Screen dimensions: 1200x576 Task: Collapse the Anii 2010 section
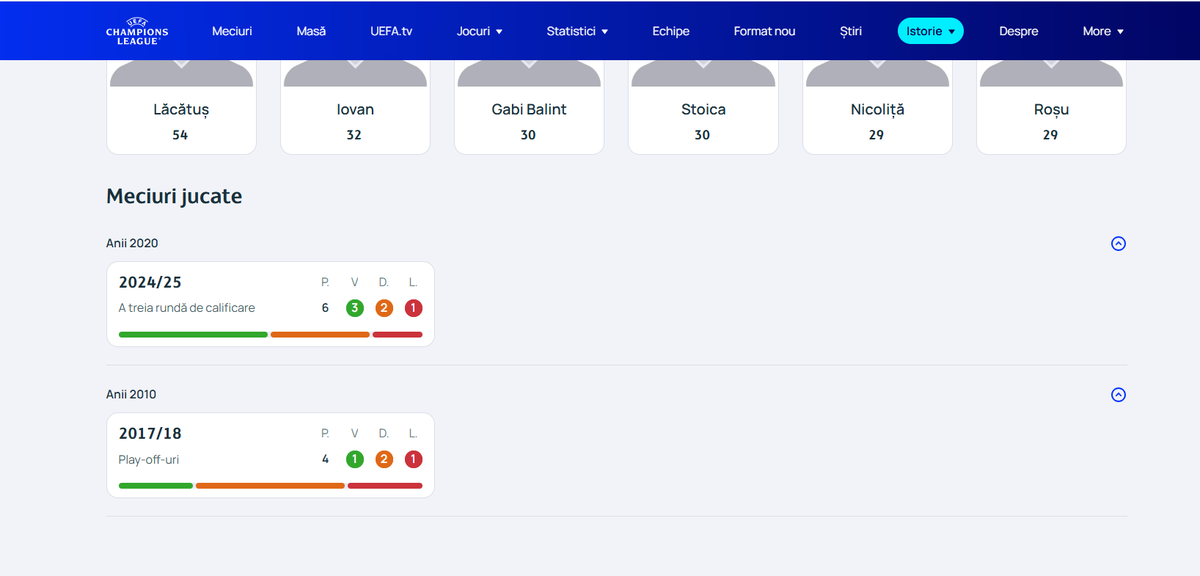pos(1118,394)
